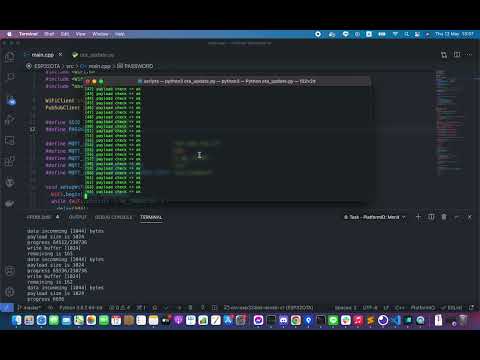Image resolution: width=480 pixels, height=360 pixels.
Task: Select PROBLEMS panel tab
Action: pos(39,217)
